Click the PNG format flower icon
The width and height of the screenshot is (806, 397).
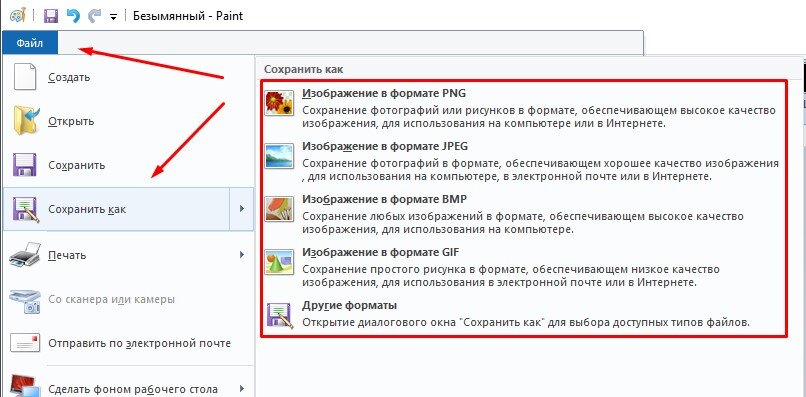click(279, 102)
